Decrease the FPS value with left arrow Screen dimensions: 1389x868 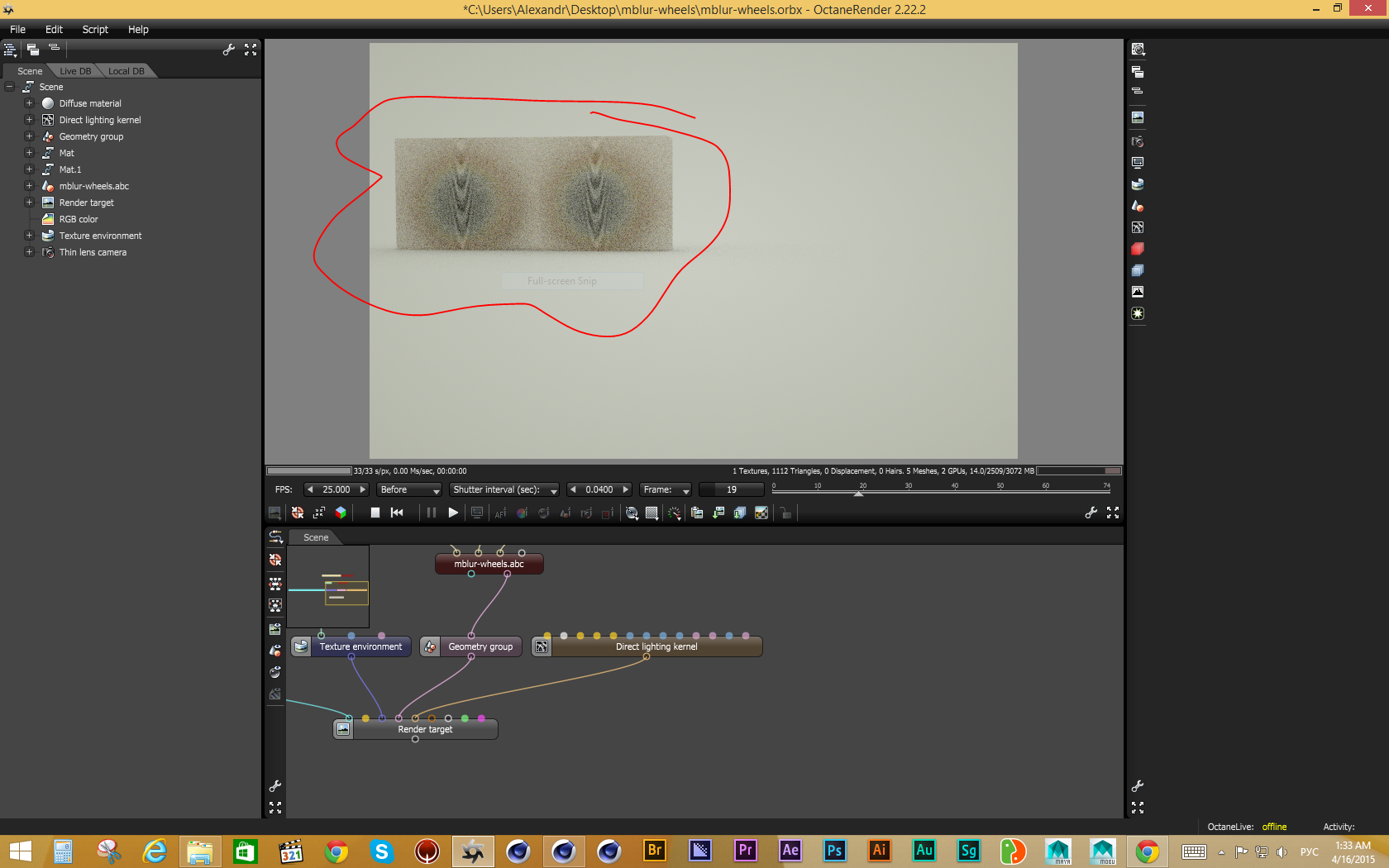coord(310,489)
